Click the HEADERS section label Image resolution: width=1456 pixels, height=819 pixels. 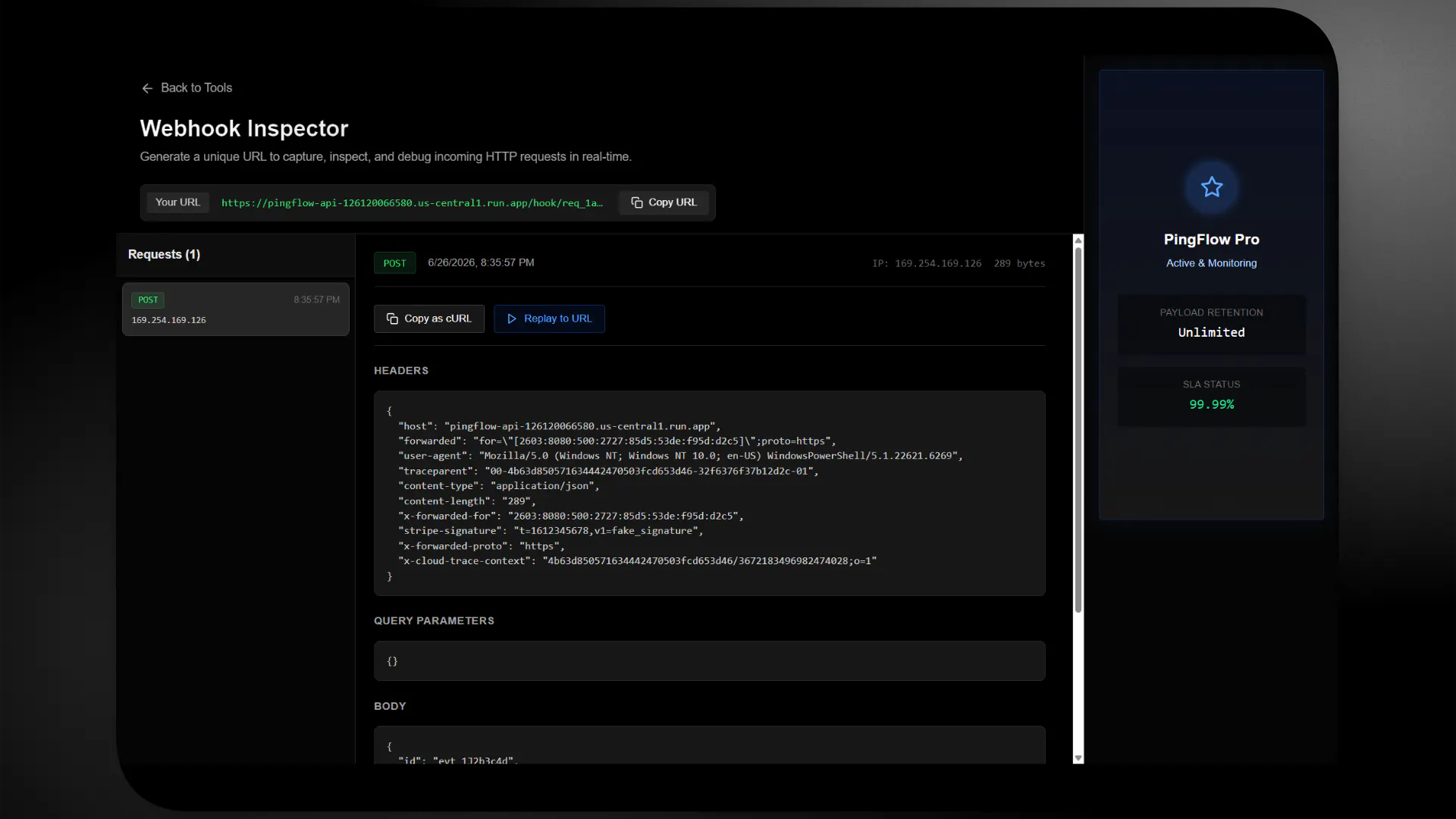tap(401, 371)
